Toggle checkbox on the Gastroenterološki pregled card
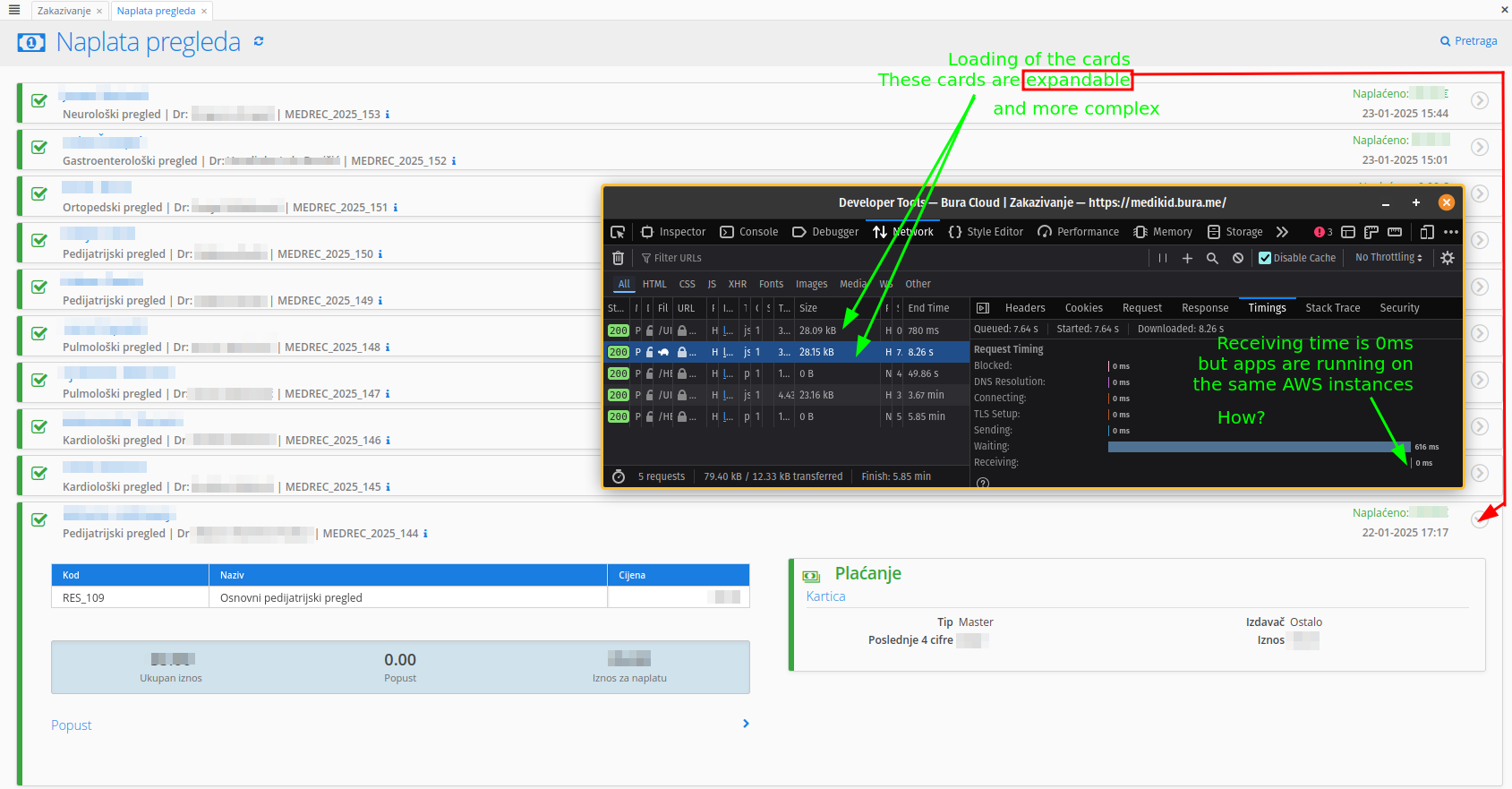 [x=39, y=148]
